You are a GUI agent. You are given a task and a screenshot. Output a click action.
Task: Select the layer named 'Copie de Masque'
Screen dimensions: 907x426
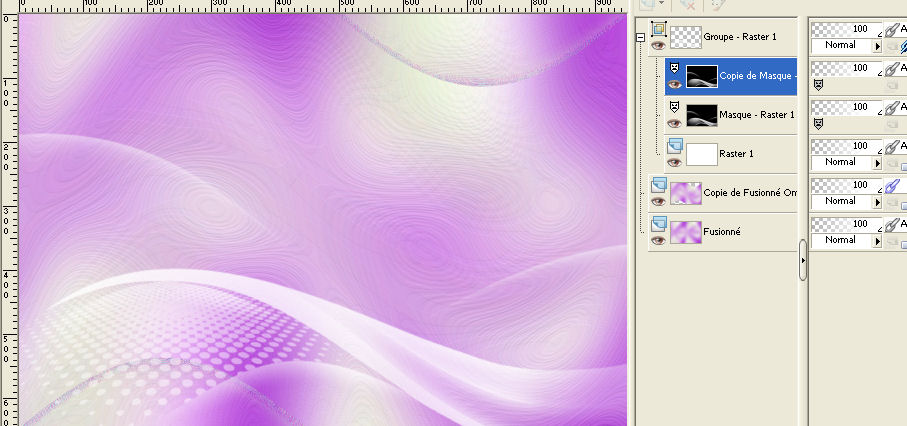click(757, 76)
